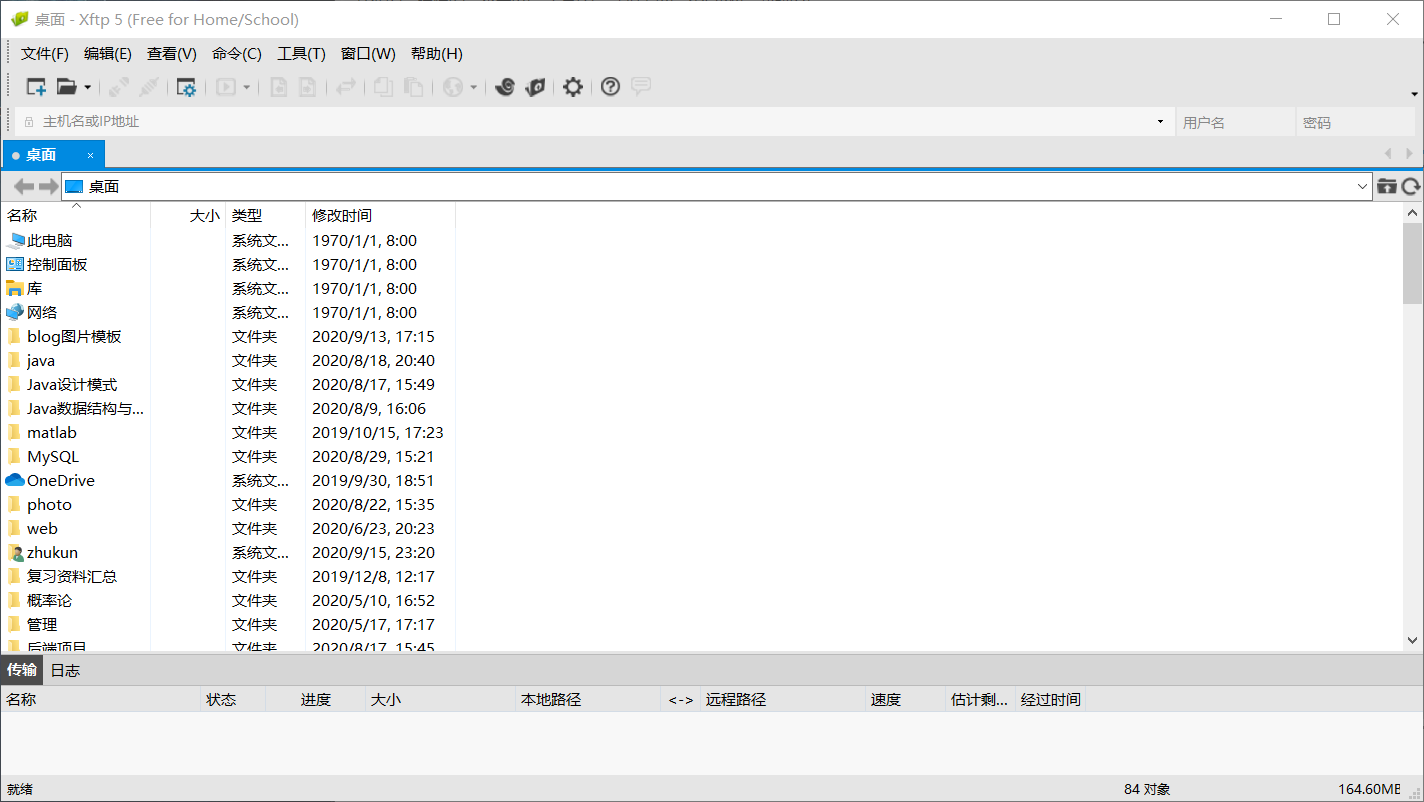This screenshot has width=1424, height=802.
Task: Click the session properties gear-window icon
Action: [x=186, y=87]
